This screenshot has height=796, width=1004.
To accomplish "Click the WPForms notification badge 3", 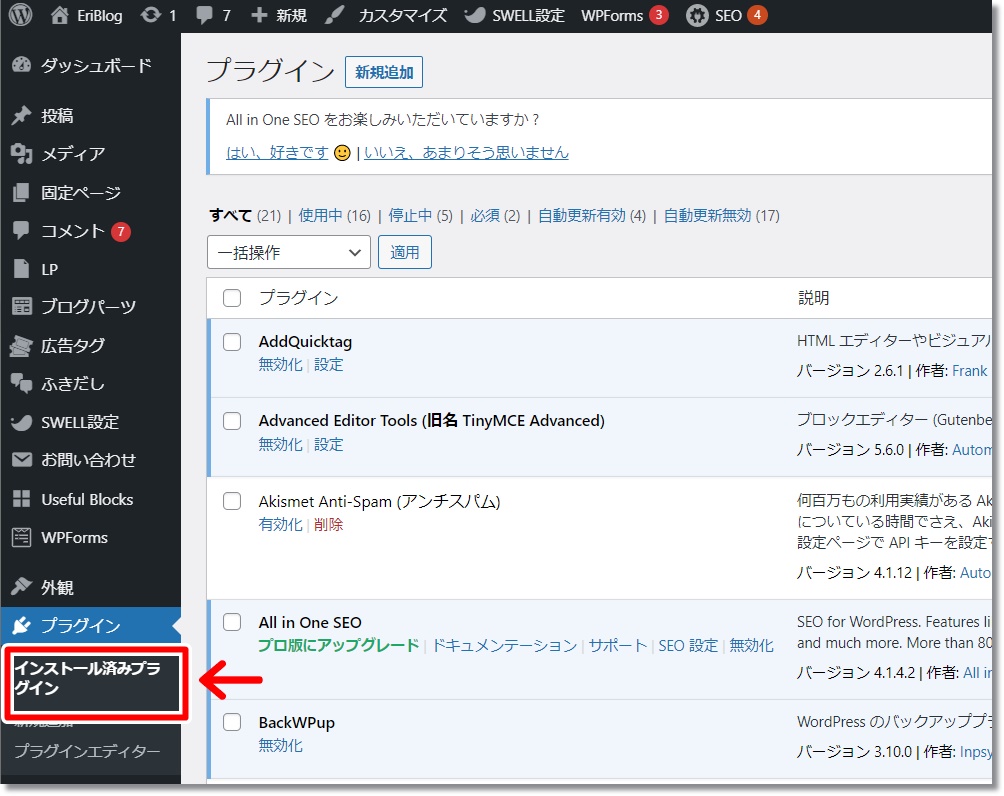I will coord(659,15).
